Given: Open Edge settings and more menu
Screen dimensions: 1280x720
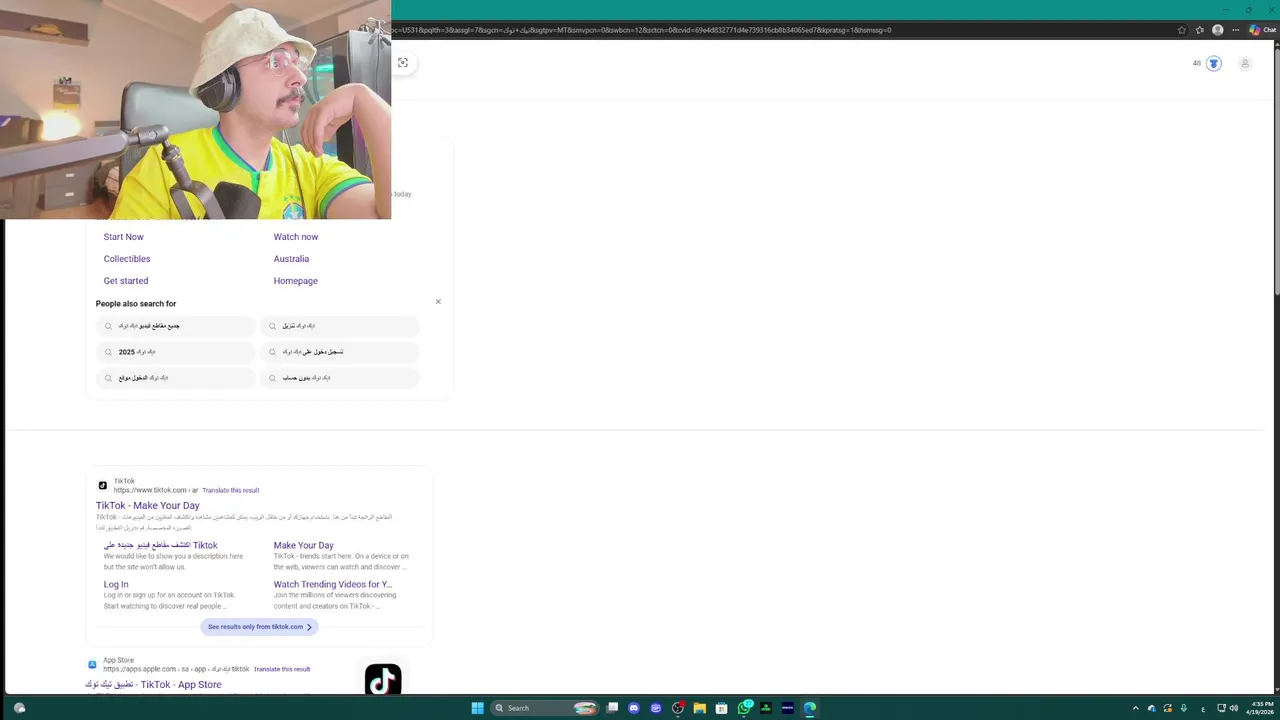Looking at the screenshot, I should tap(1234, 30).
